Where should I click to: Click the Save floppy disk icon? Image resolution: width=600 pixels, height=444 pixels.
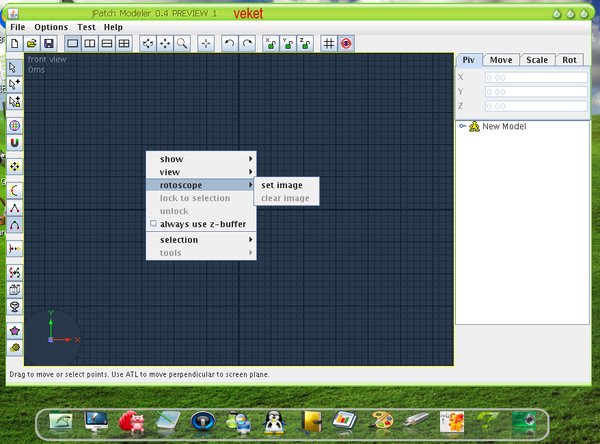coord(47,44)
